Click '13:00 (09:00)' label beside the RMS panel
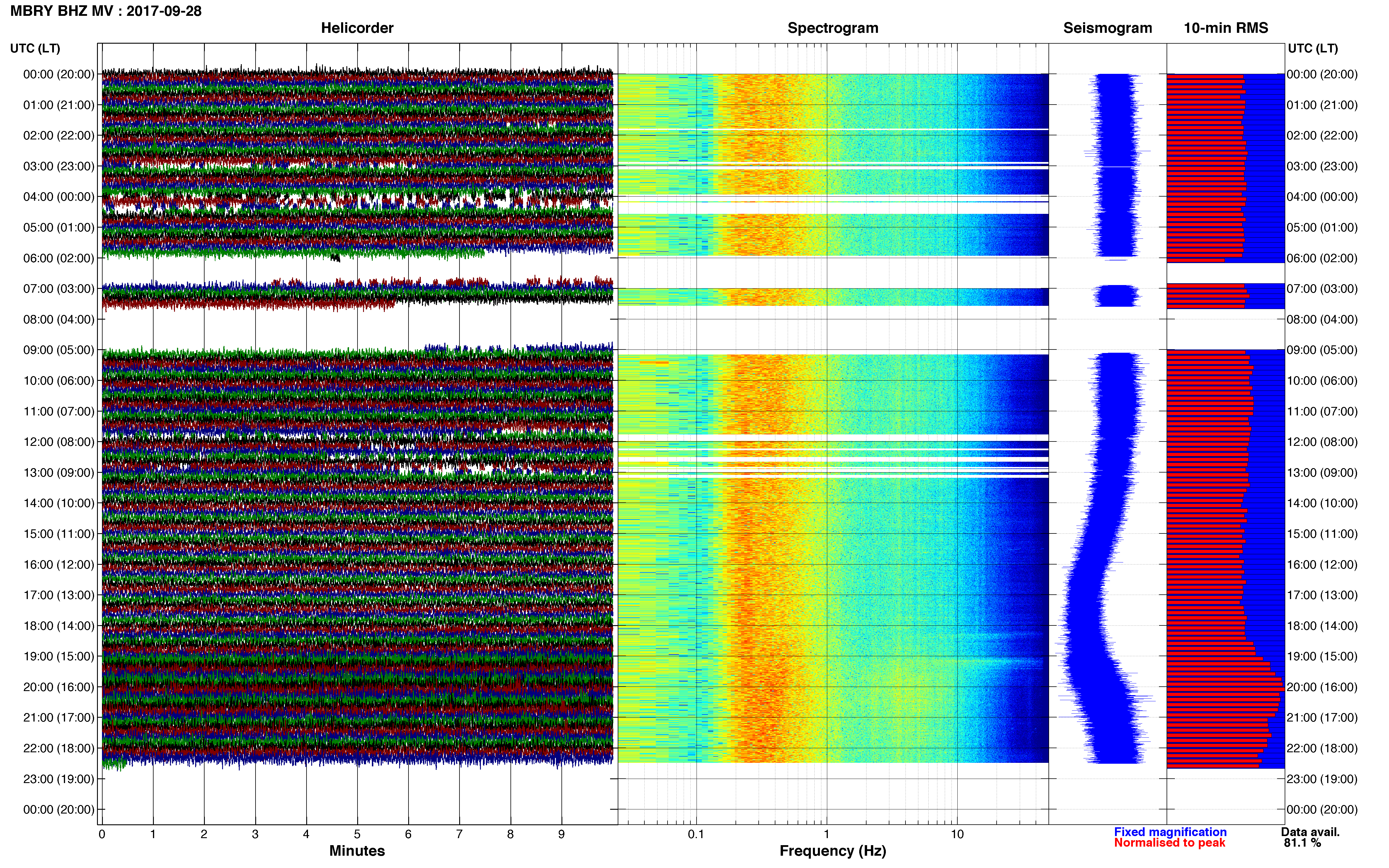Image resolution: width=1389 pixels, height=868 pixels. [1322, 473]
